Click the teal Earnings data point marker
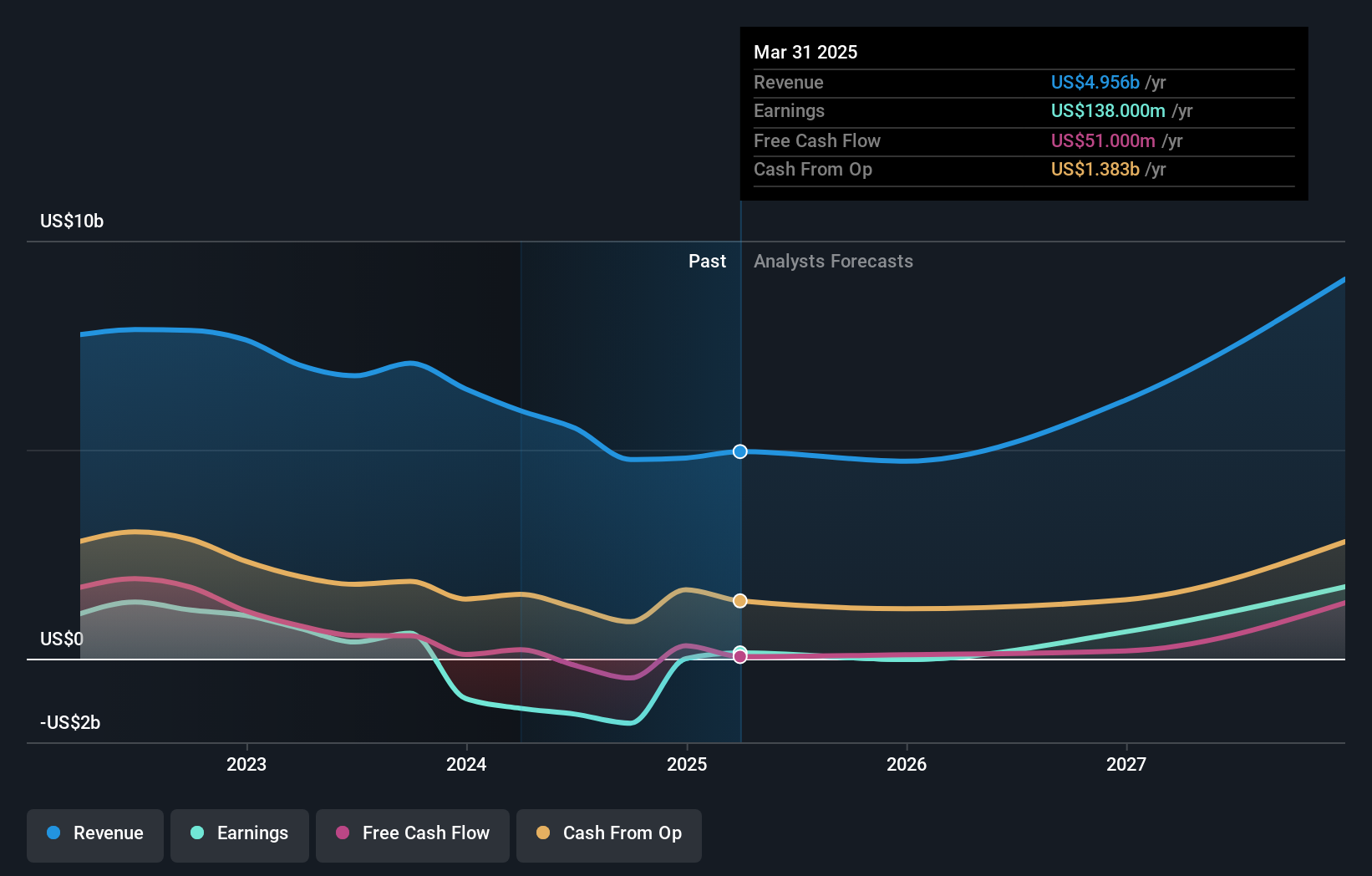This screenshot has width=1372, height=876. 740,651
